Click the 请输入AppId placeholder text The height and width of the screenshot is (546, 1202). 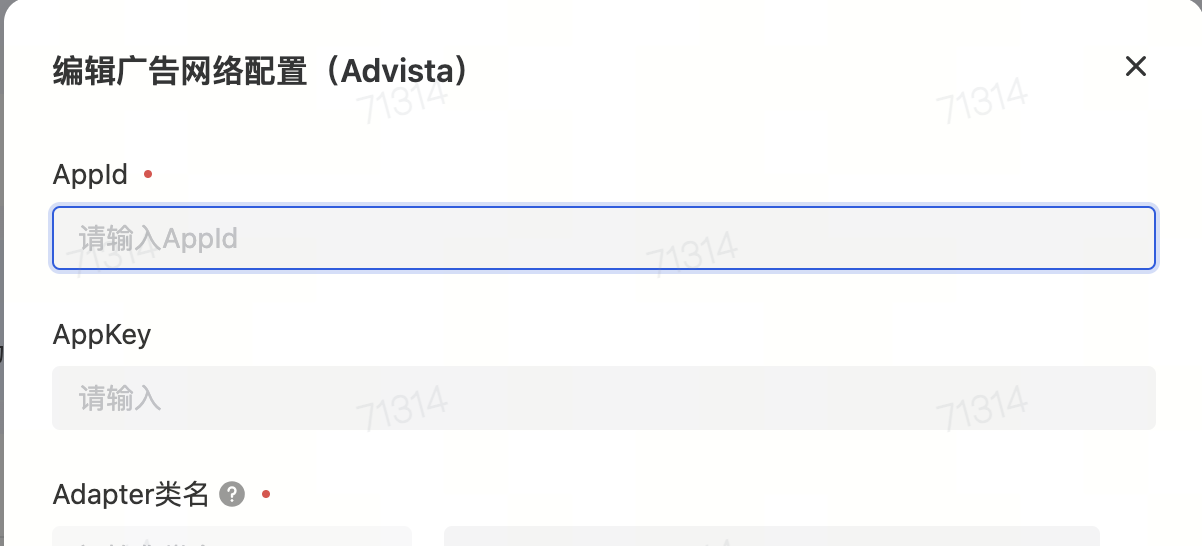click(x=158, y=238)
